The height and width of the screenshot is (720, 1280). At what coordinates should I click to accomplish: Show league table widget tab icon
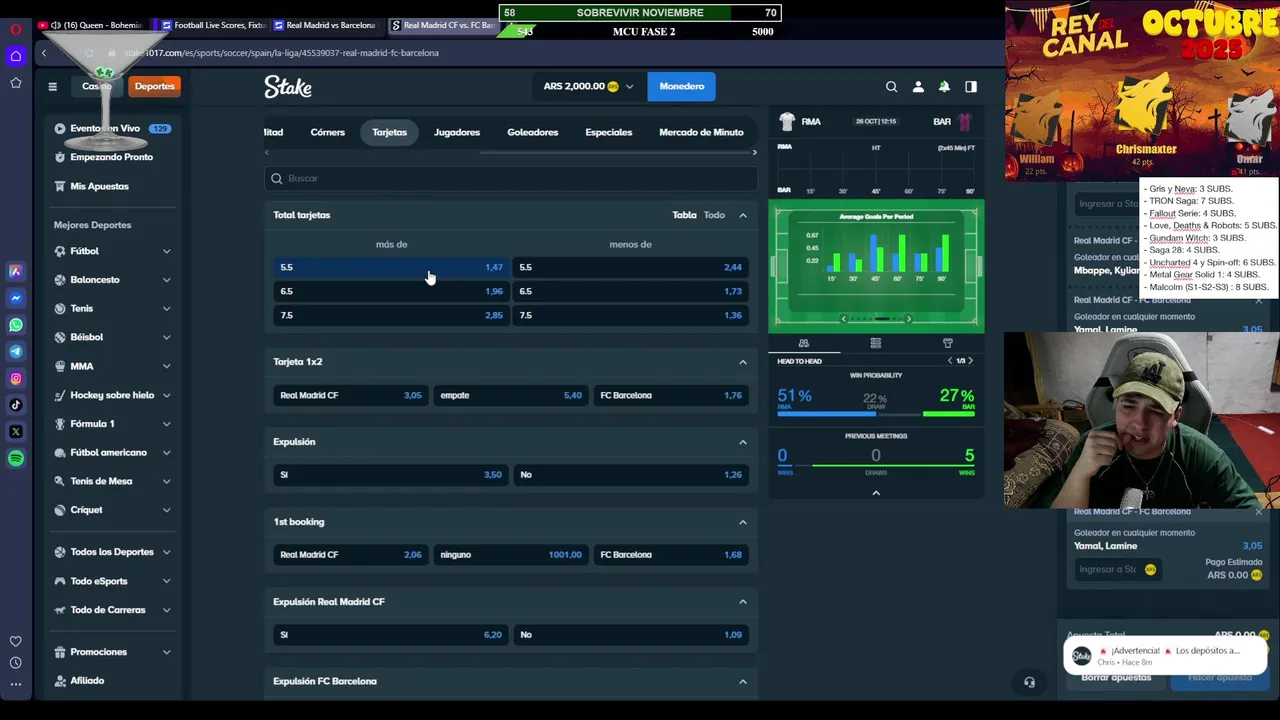pos(875,343)
